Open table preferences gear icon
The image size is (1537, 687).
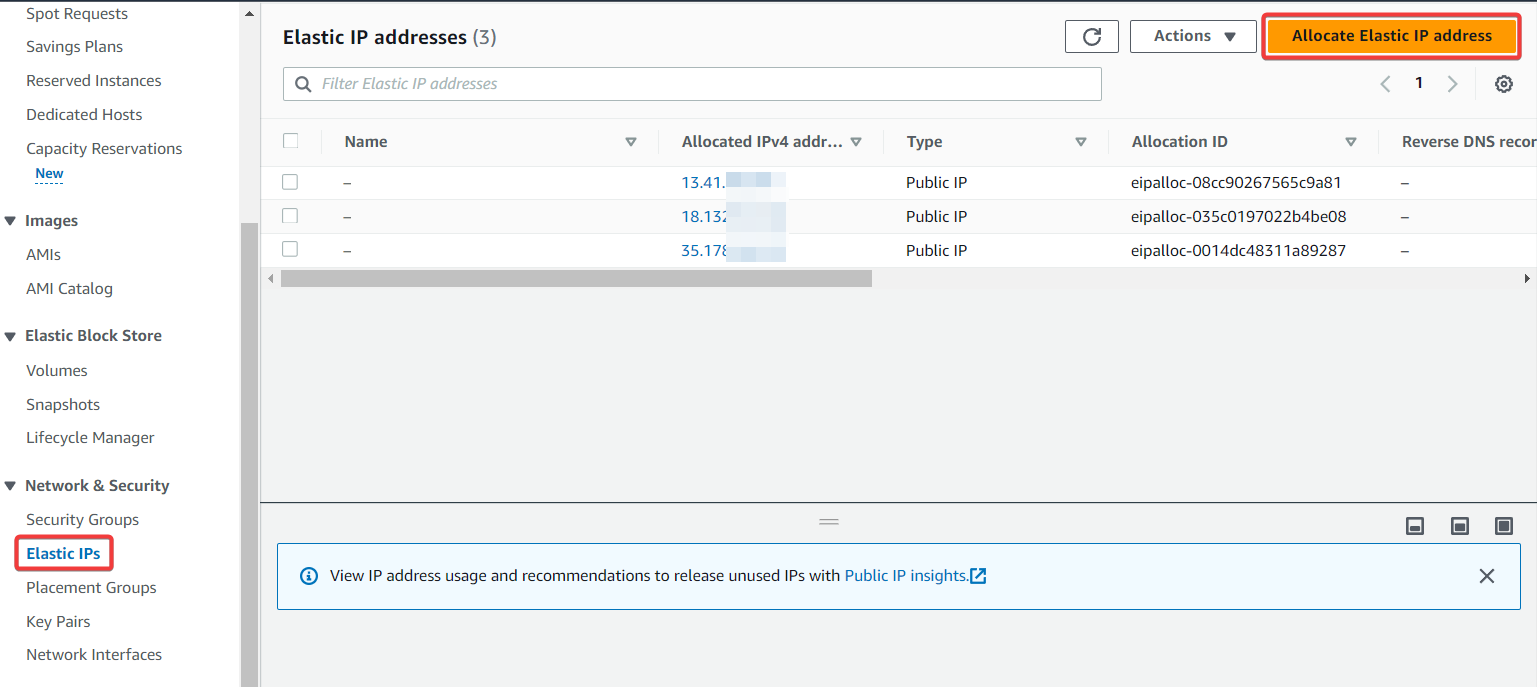point(1503,84)
